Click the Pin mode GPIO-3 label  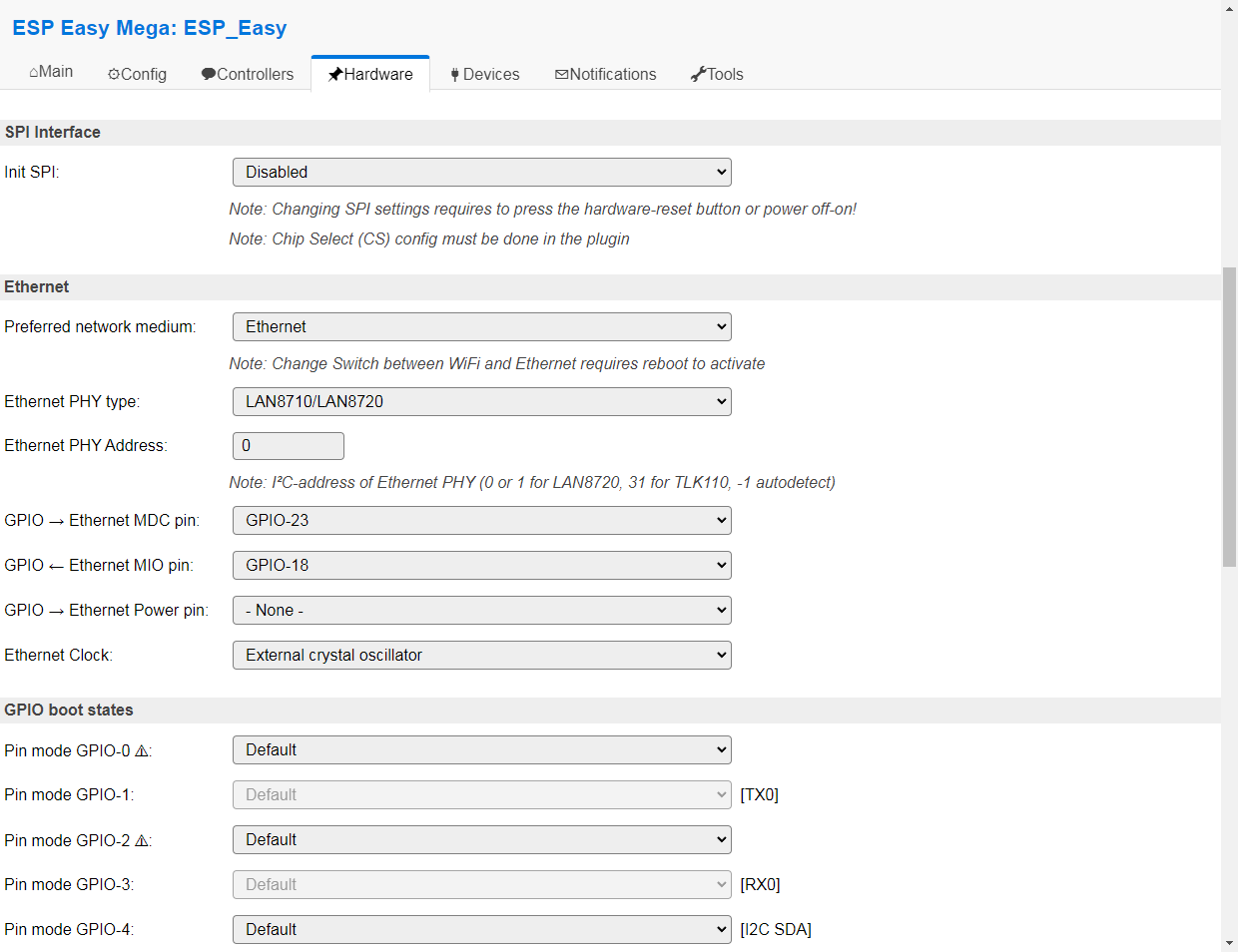click(x=69, y=885)
